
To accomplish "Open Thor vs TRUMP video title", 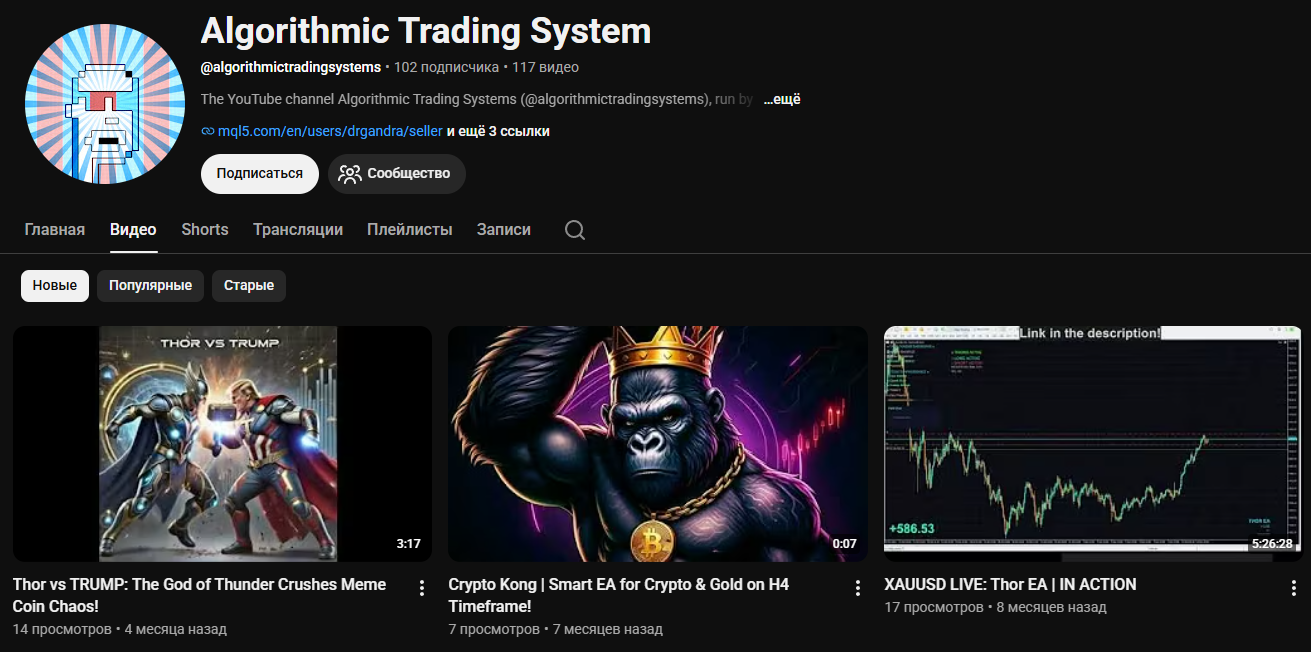I will (199, 595).
